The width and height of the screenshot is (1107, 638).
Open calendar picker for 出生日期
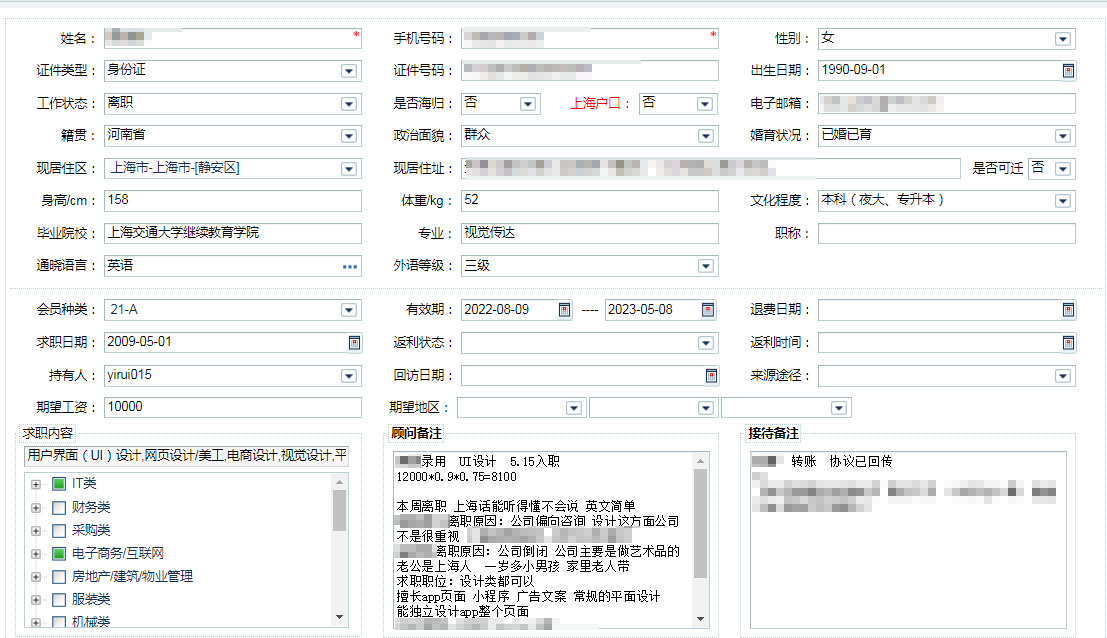(1068, 71)
